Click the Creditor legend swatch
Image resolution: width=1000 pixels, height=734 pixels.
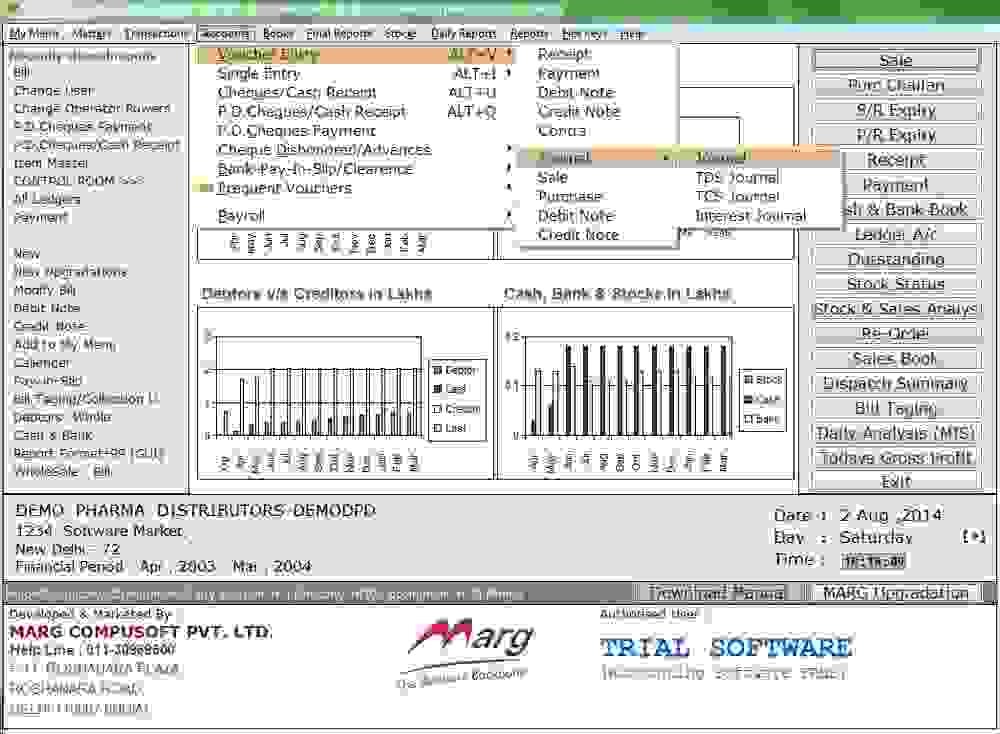click(437, 409)
